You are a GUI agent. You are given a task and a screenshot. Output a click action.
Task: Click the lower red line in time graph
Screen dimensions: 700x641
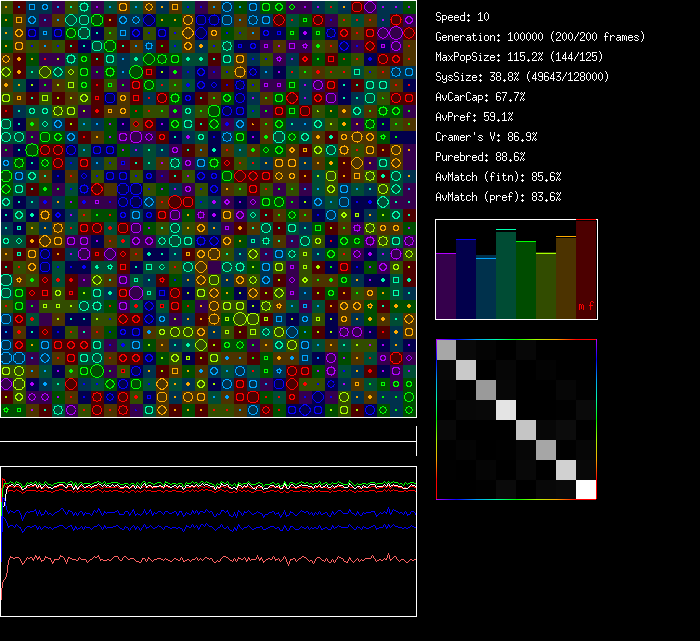pyautogui.click(x=200, y=559)
